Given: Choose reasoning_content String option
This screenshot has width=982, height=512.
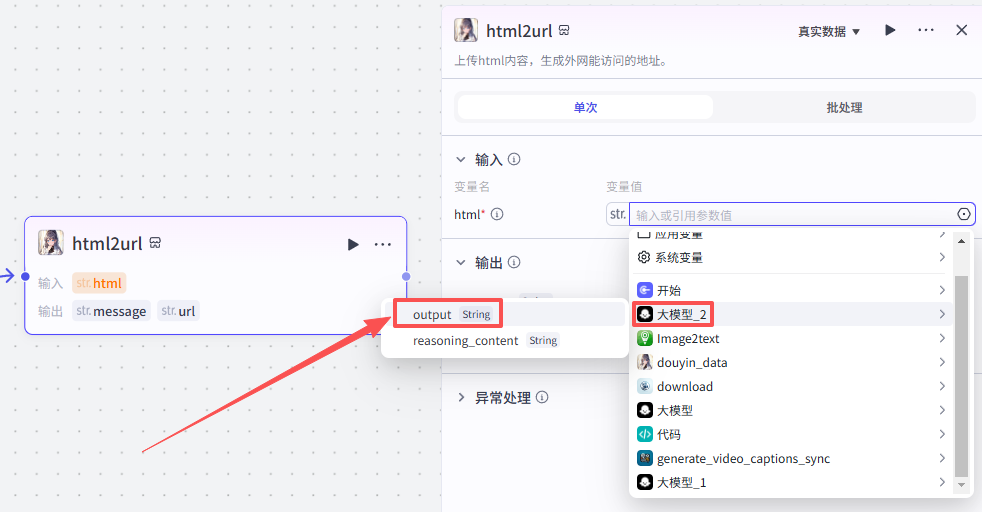Looking at the screenshot, I should (x=484, y=341).
